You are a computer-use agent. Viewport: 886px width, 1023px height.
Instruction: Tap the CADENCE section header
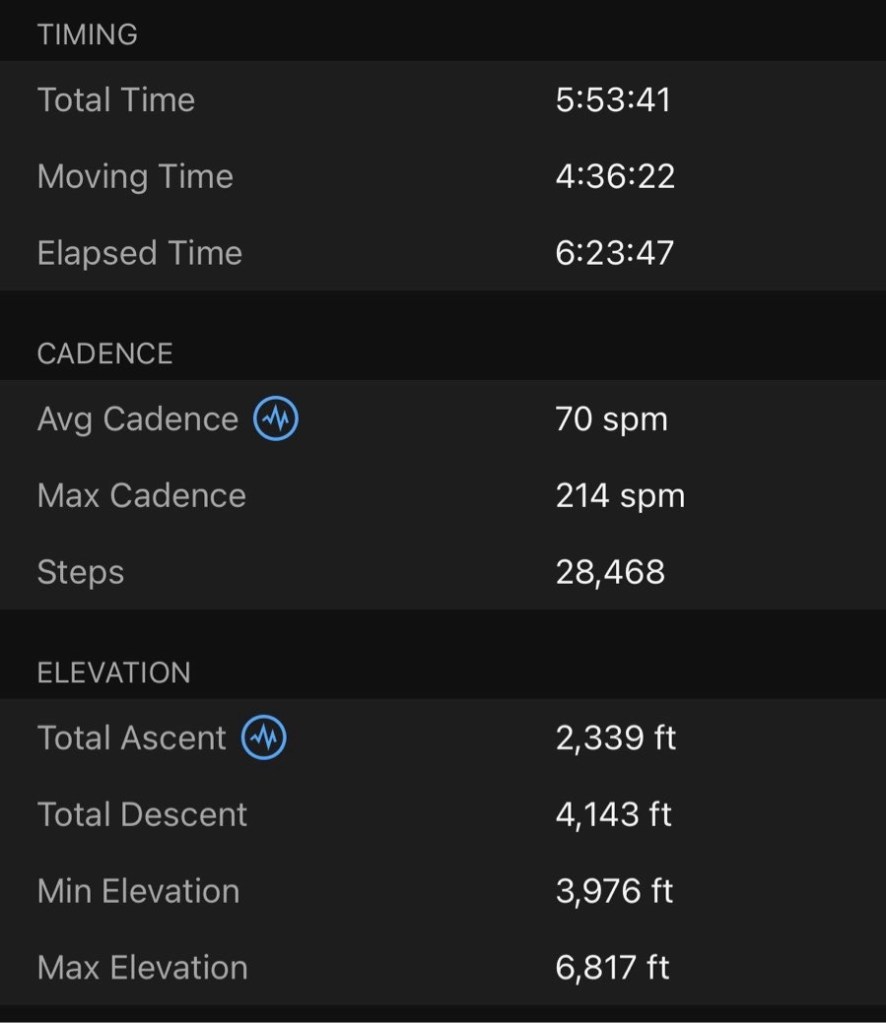point(105,354)
